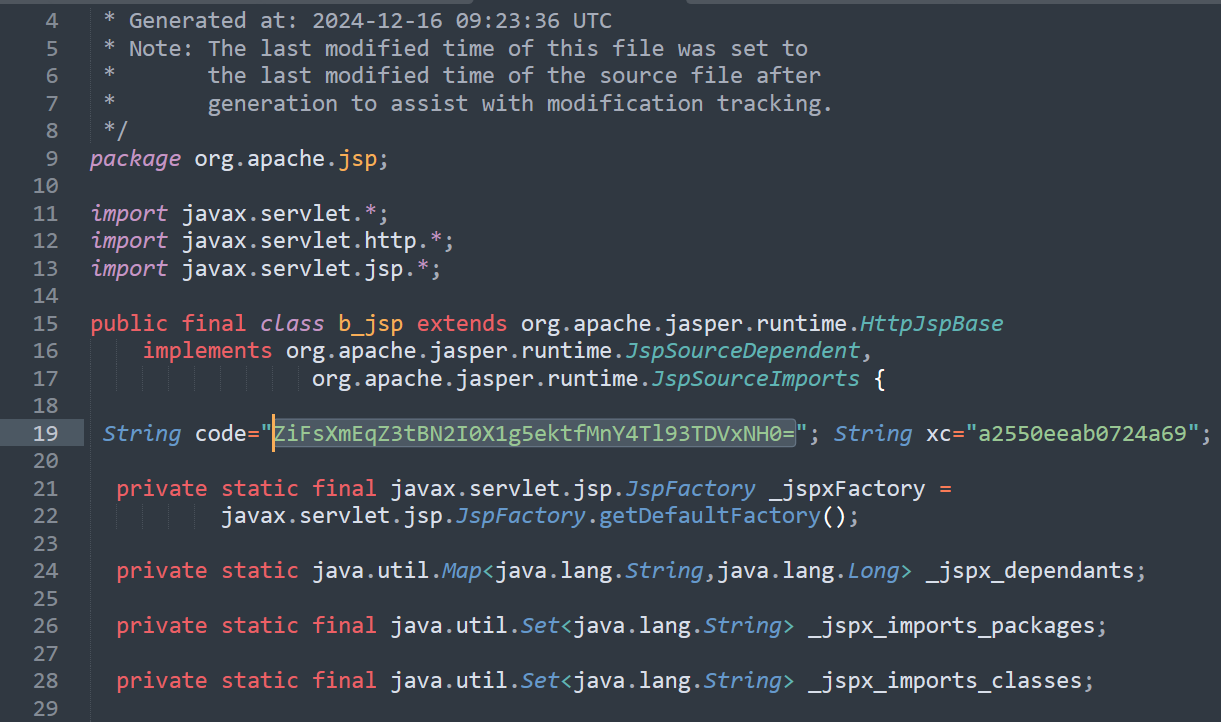Screen dimensions: 1221x722
Task: Click "source file after" on line 6
Action: tap(710, 75)
